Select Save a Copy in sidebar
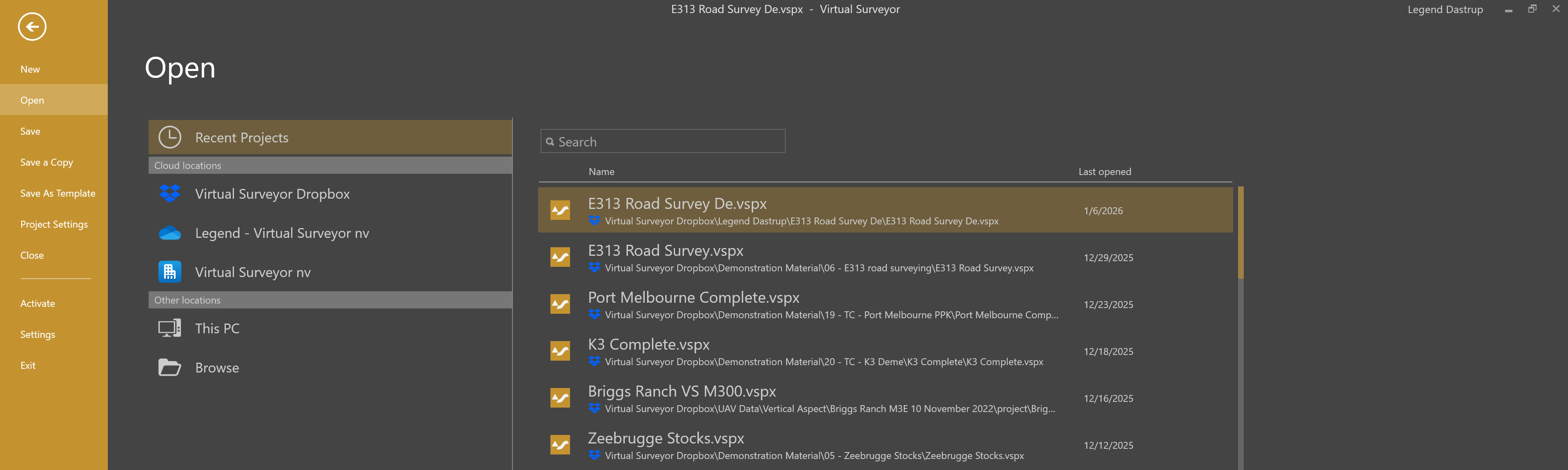The width and height of the screenshot is (1568, 470). [46, 162]
